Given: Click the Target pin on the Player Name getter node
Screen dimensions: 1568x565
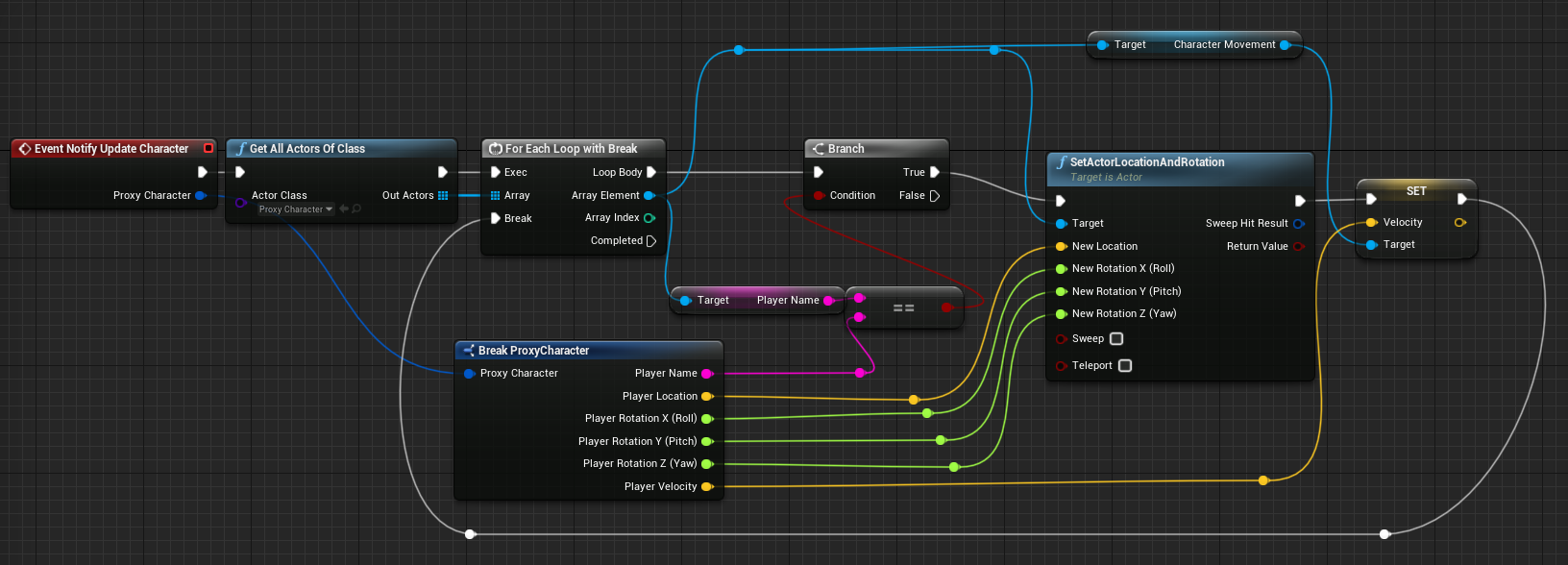Looking at the screenshot, I should 685,300.
